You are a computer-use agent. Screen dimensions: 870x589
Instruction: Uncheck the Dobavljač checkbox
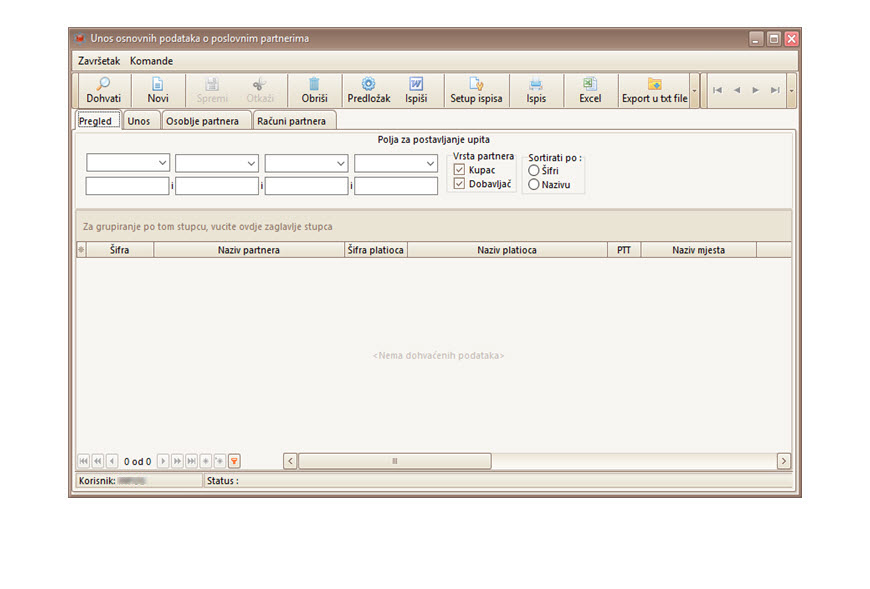(x=459, y=184)
